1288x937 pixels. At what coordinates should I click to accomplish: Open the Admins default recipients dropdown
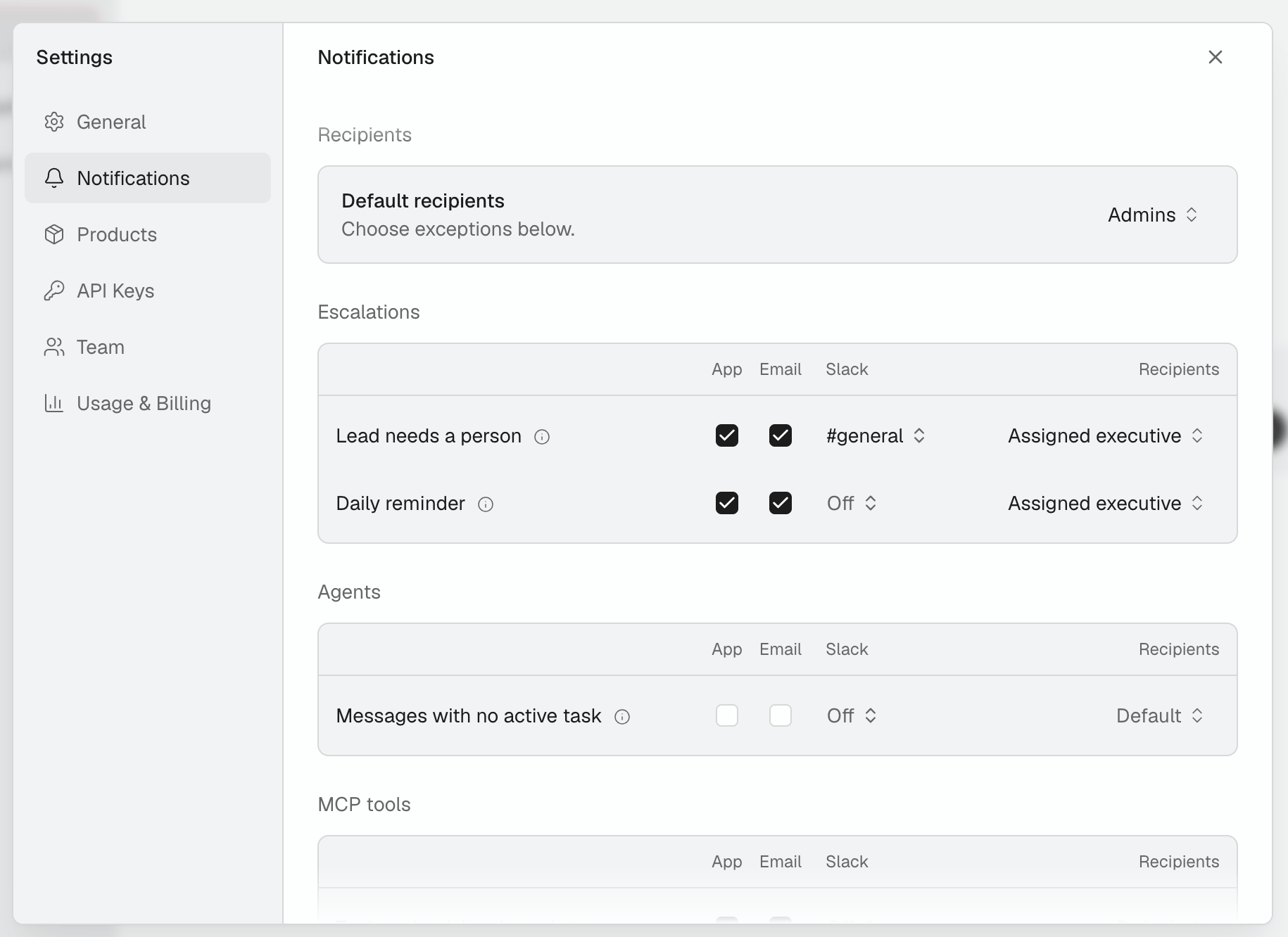pos(1153,215)
